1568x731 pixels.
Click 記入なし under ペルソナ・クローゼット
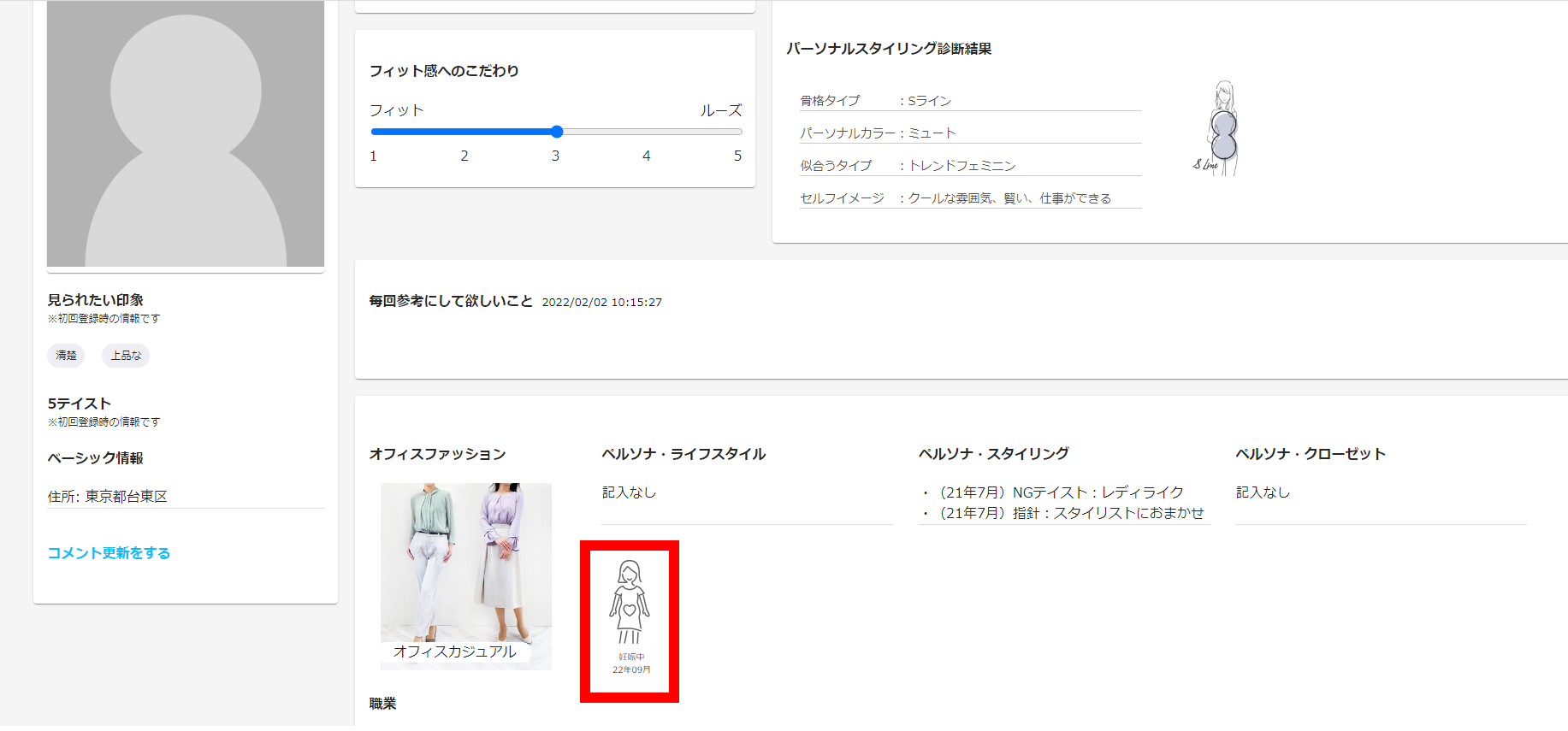click(x=1263, y=492)
